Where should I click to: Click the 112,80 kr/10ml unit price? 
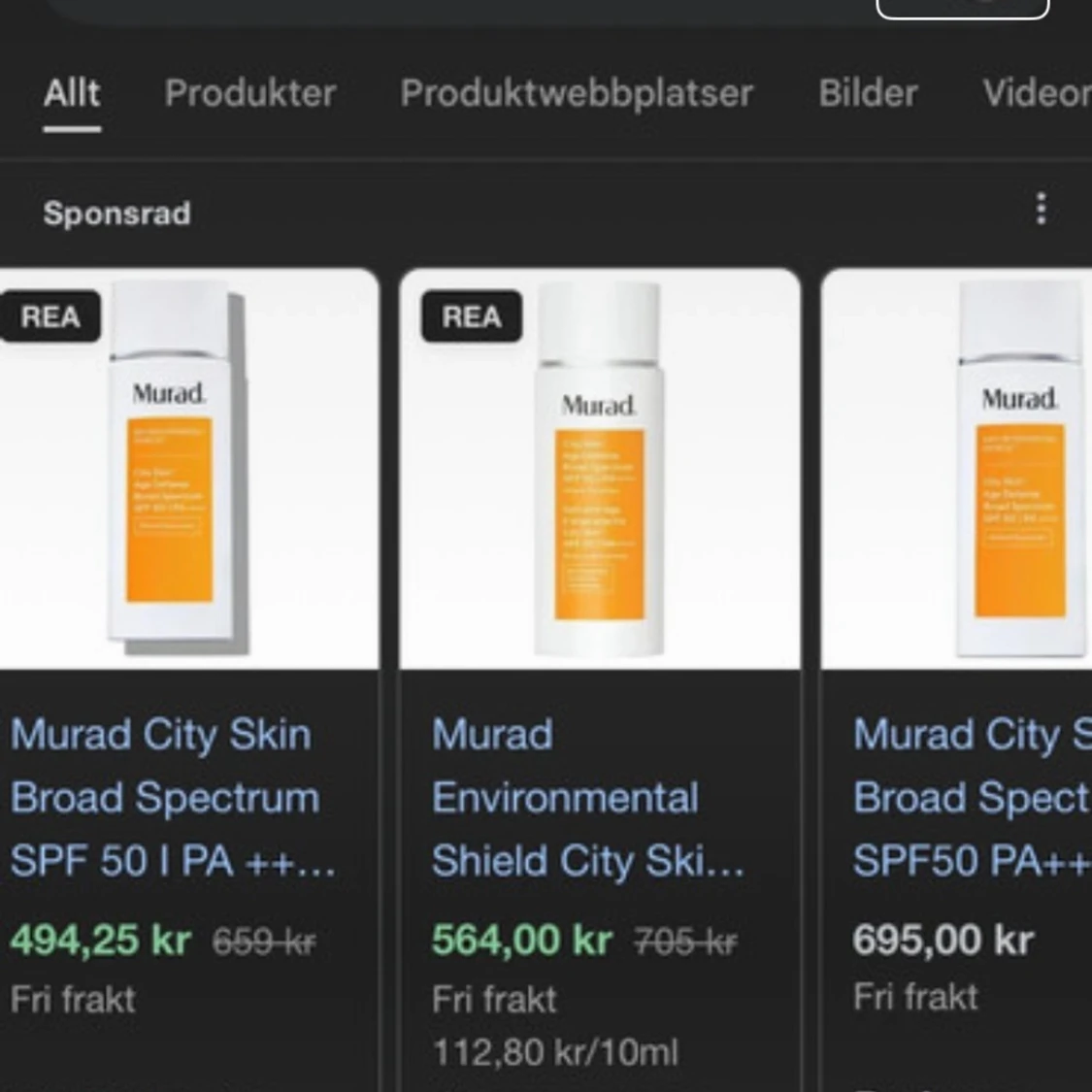click(x=555, y=1052)
